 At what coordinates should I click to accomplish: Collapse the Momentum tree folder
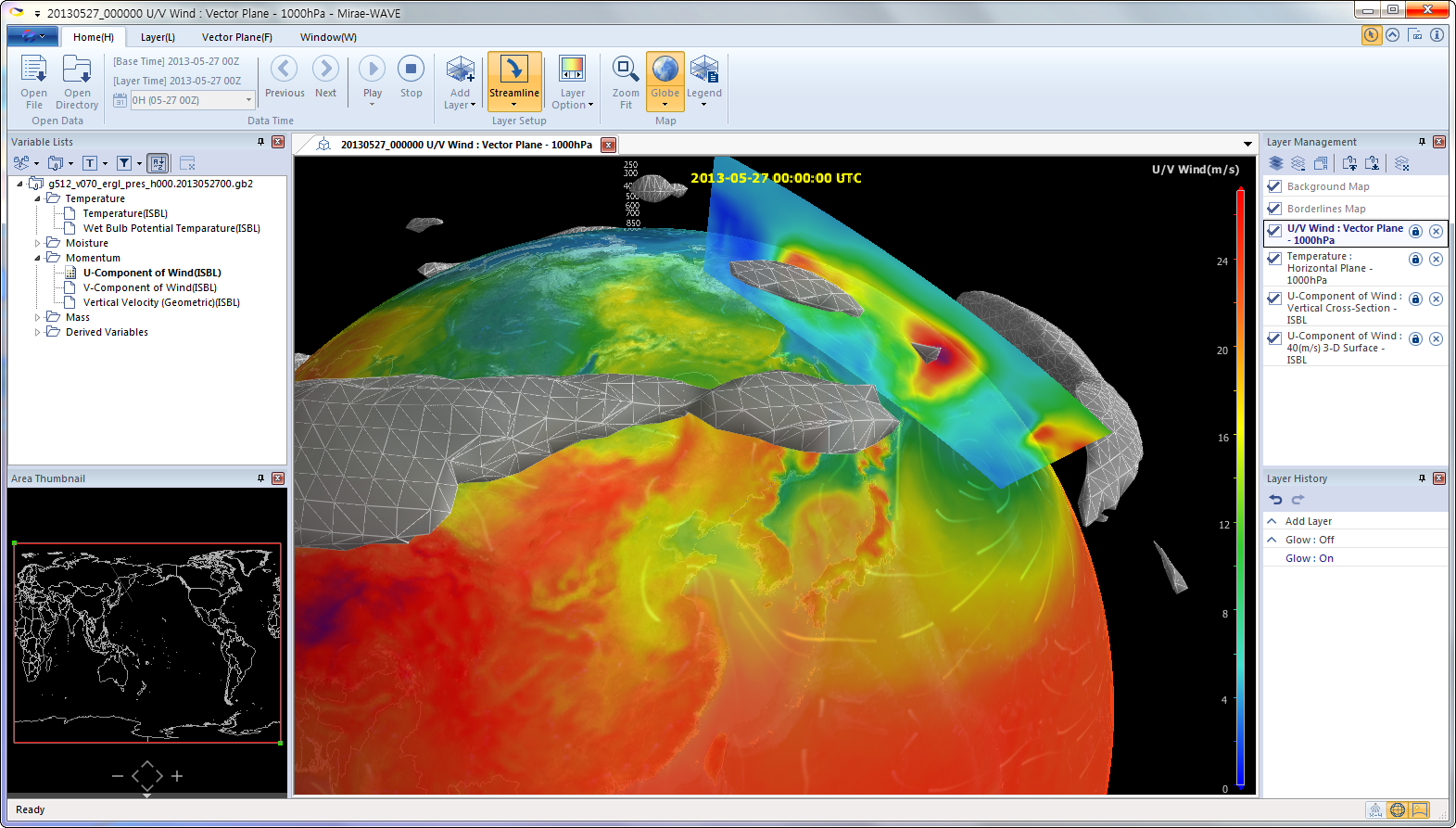pos(37,258)
